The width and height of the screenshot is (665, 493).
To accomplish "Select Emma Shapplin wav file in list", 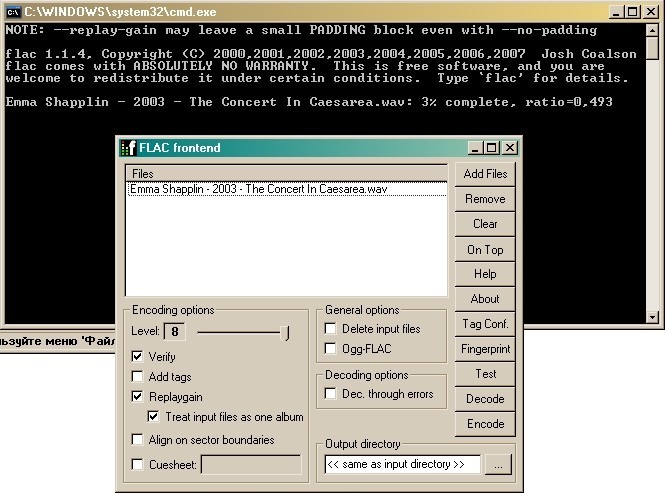I will point(287,189).
